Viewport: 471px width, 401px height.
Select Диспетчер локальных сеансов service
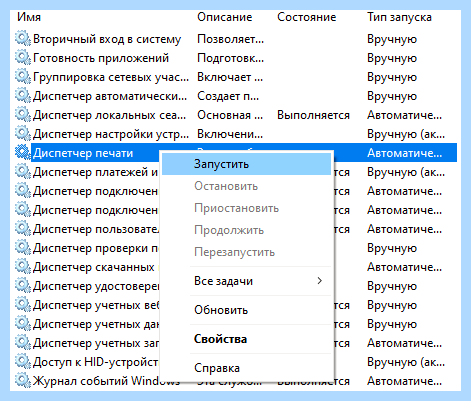[x=110, y=115]
